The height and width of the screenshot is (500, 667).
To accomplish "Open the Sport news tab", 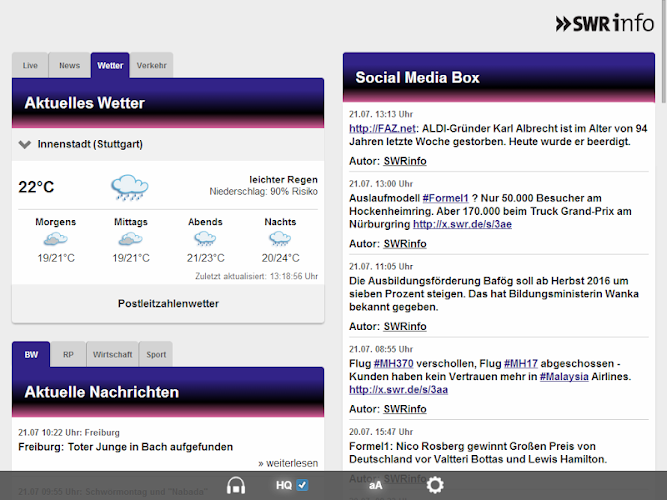I will tap(156, 354).
